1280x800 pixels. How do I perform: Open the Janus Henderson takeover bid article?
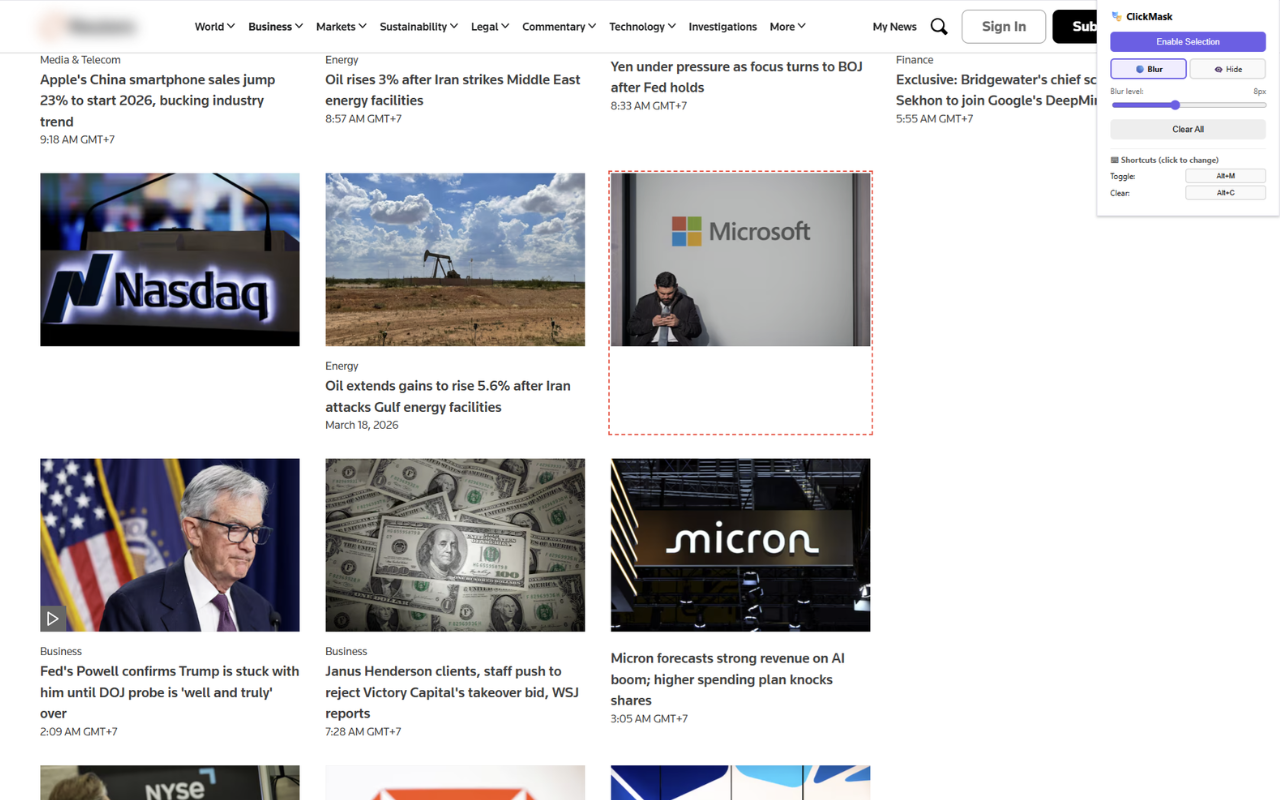(452, 692)
